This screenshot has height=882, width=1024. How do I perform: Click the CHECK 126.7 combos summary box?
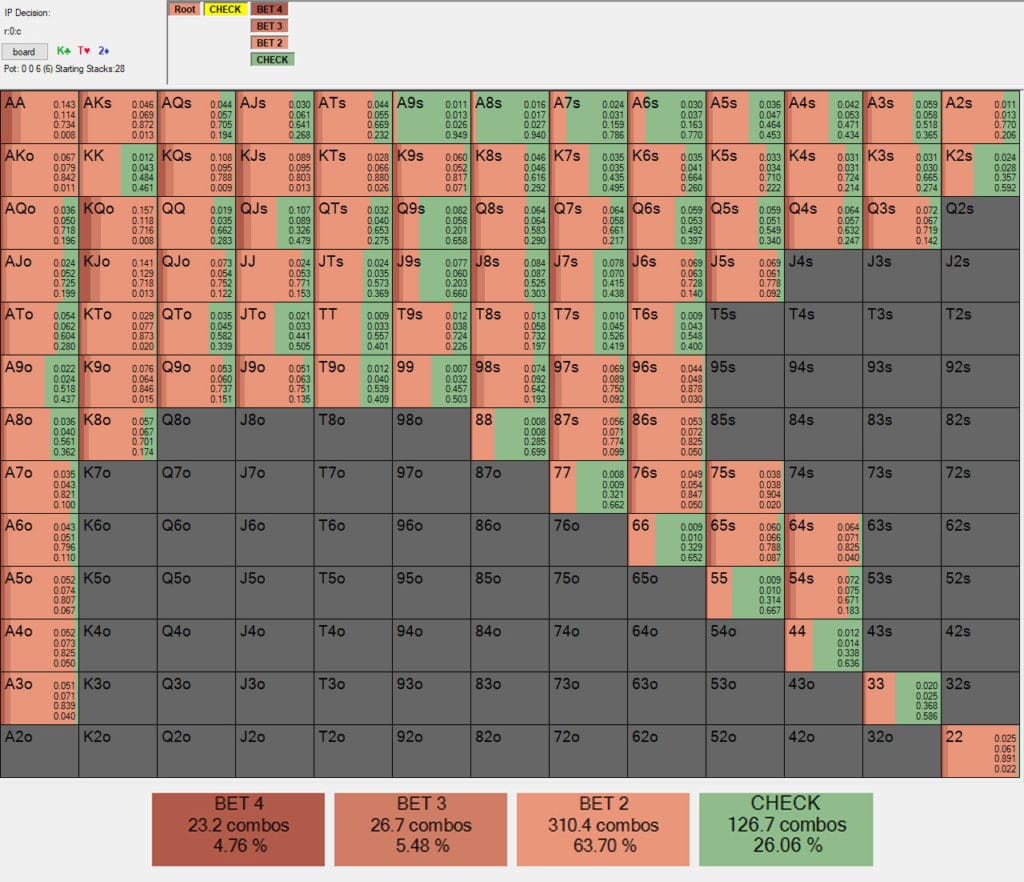[785, 829]
